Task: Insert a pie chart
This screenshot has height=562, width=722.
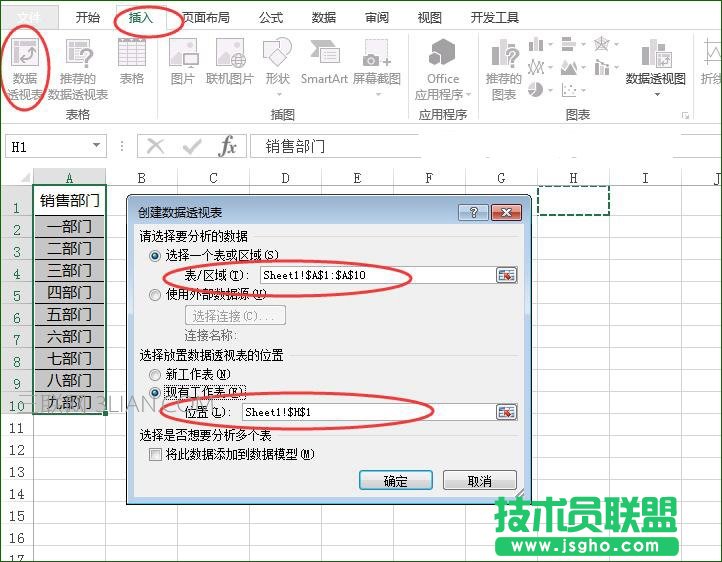Action: (x=540, y=90)
